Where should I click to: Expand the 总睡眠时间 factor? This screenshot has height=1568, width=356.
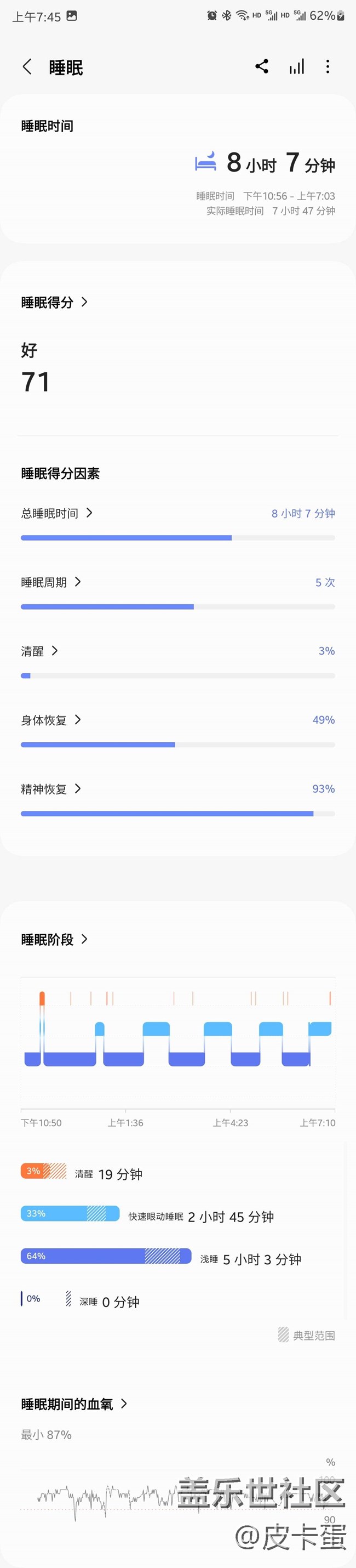(x=89, y=513)
